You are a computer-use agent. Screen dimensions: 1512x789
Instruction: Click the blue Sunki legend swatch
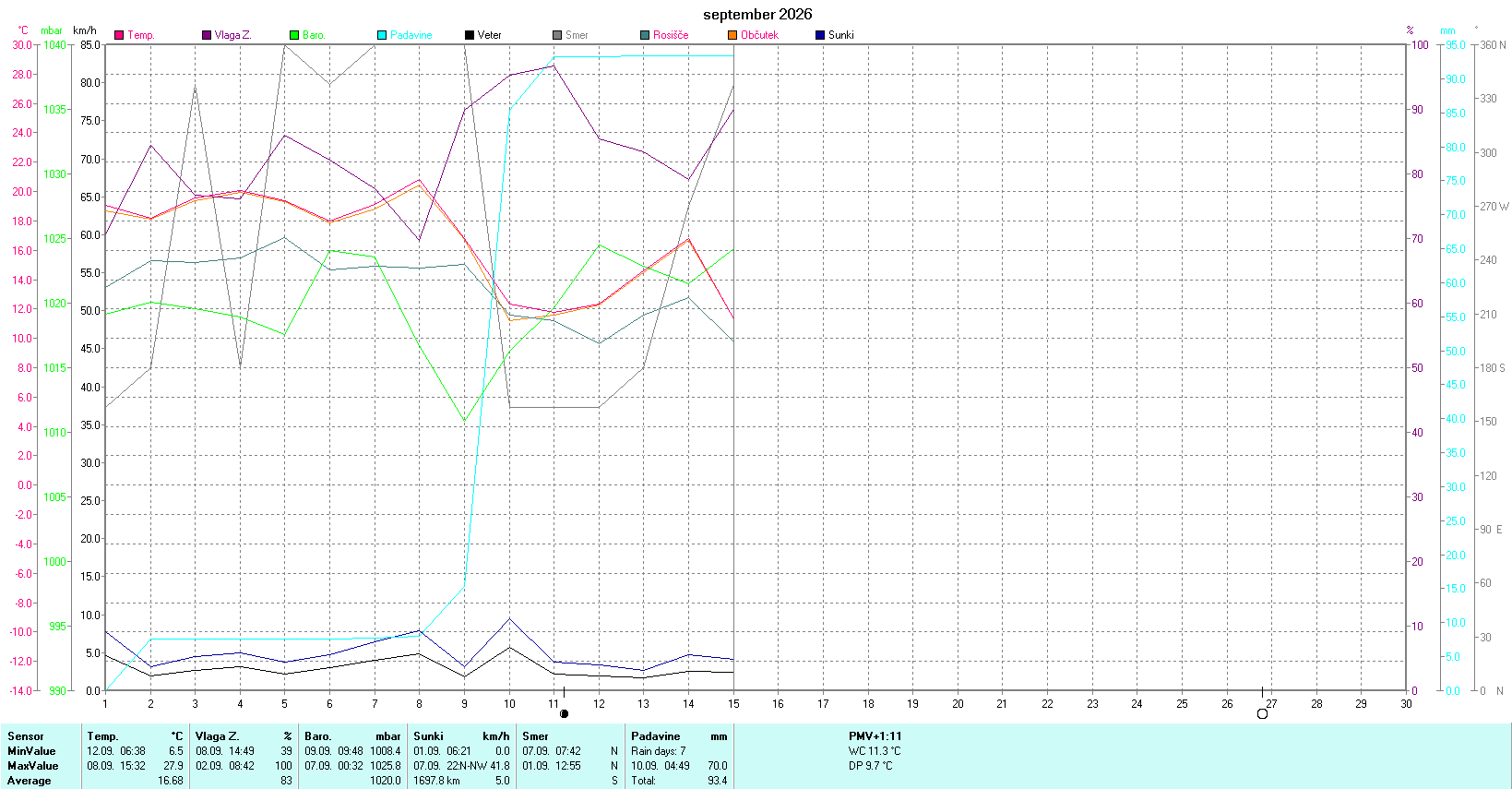point(820,35)
